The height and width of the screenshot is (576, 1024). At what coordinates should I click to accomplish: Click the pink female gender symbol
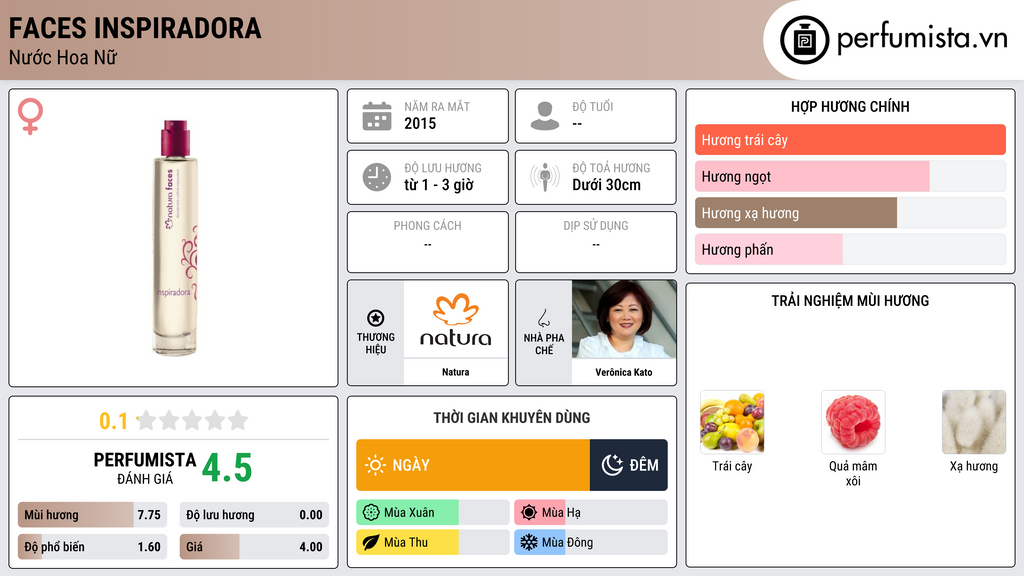[x=30, y=116]
